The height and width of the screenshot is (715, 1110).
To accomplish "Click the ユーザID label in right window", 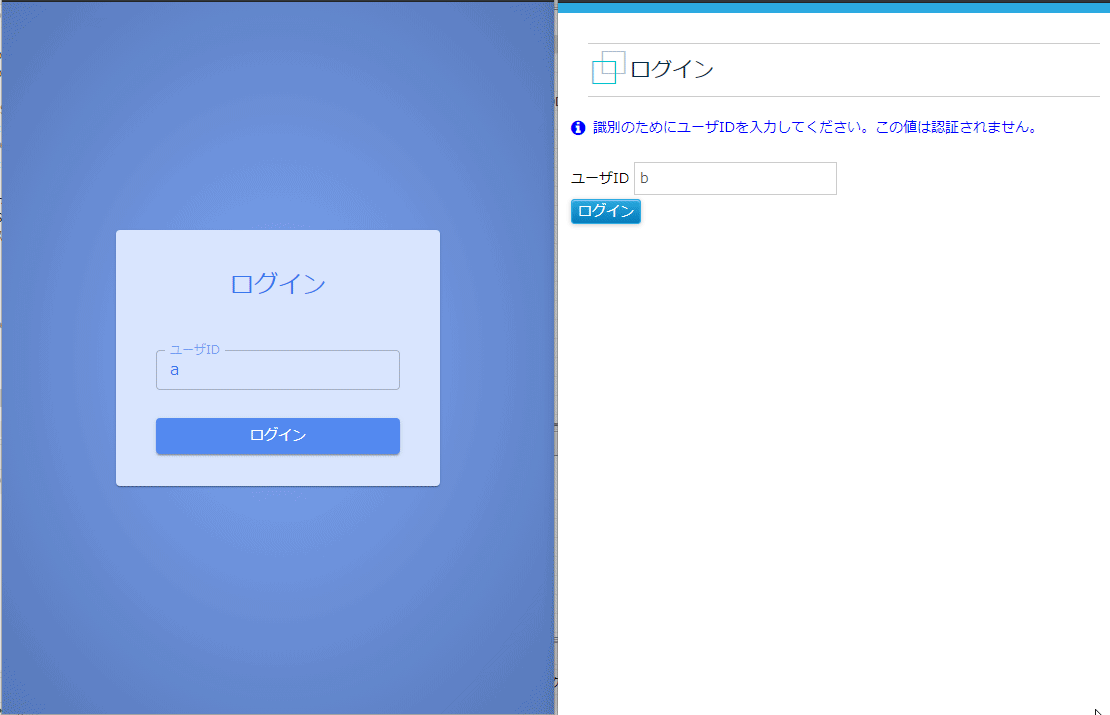I will point(600,178).
